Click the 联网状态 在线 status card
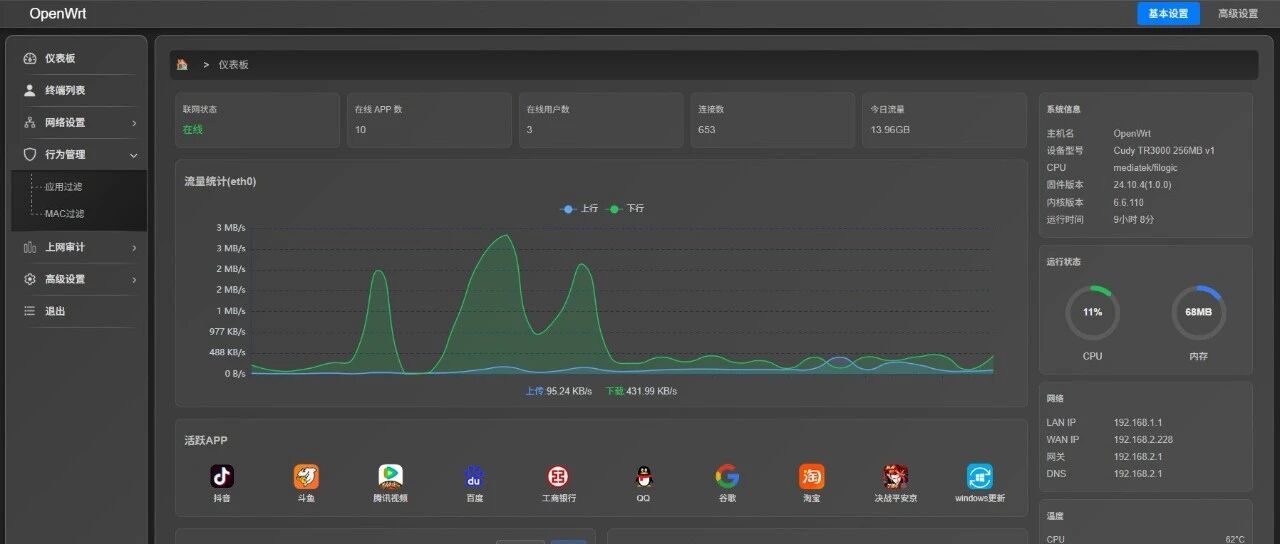Screen dimensions: 1280x544 tap(257, 120)
